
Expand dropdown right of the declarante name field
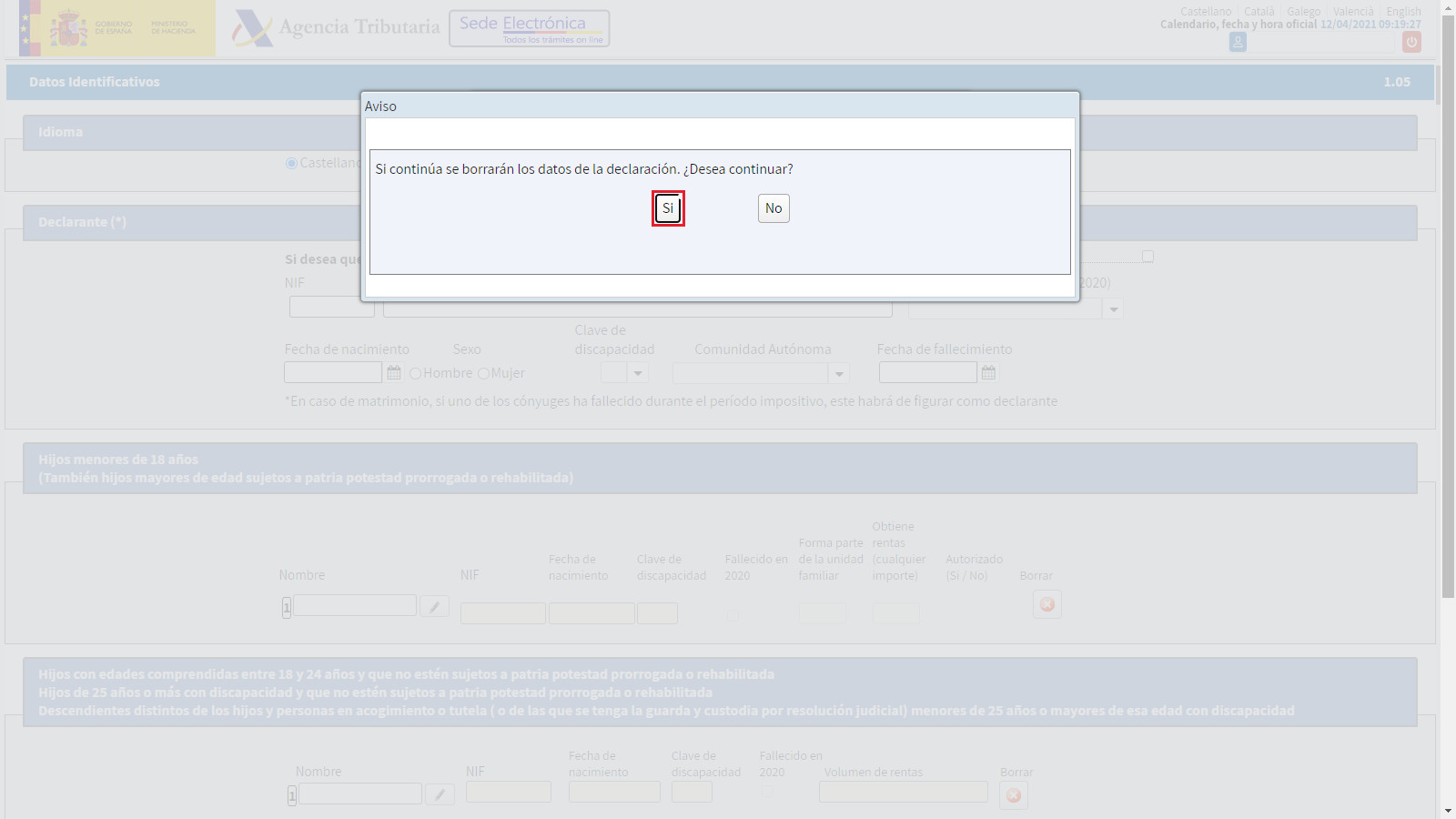1113,309
